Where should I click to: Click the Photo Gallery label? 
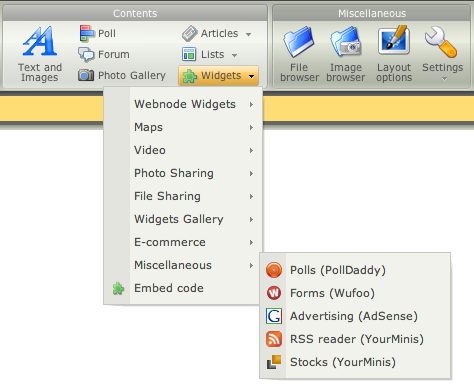132,76
